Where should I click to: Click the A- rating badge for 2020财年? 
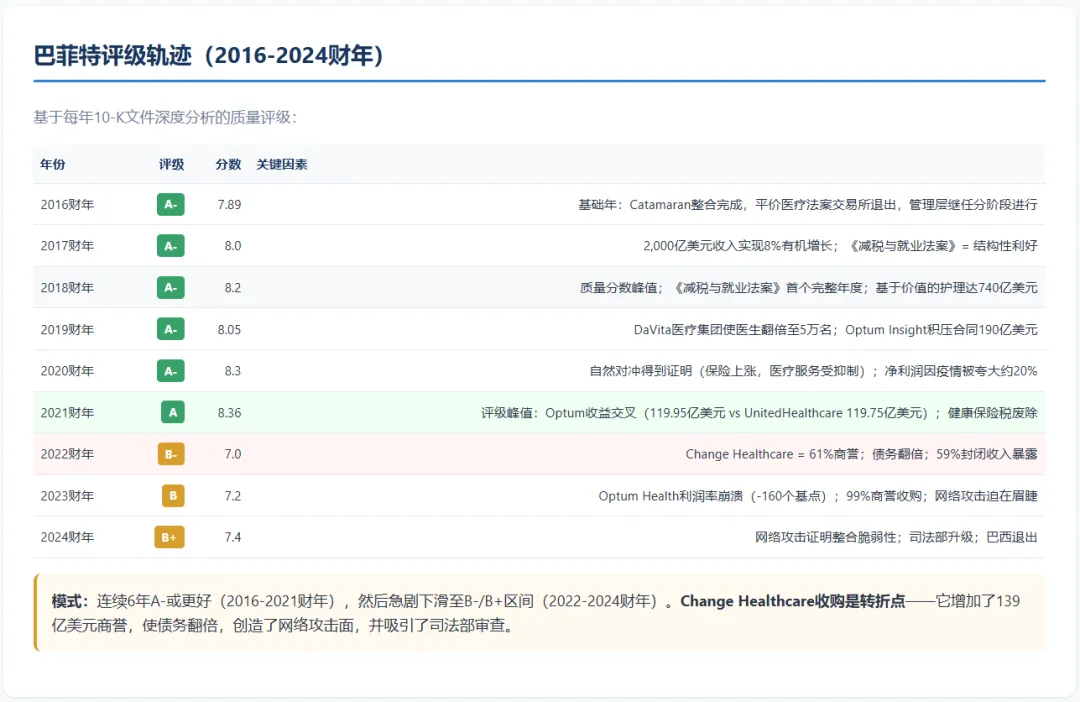point(171,371)
